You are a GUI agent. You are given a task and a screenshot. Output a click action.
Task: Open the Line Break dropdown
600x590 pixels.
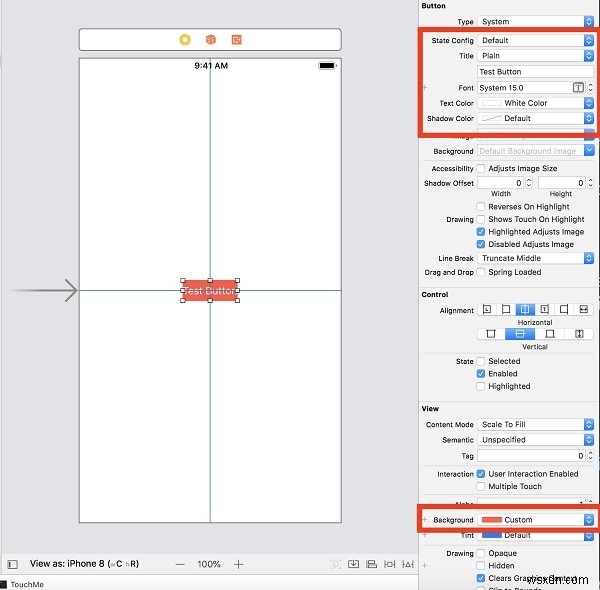pos(535,258)
